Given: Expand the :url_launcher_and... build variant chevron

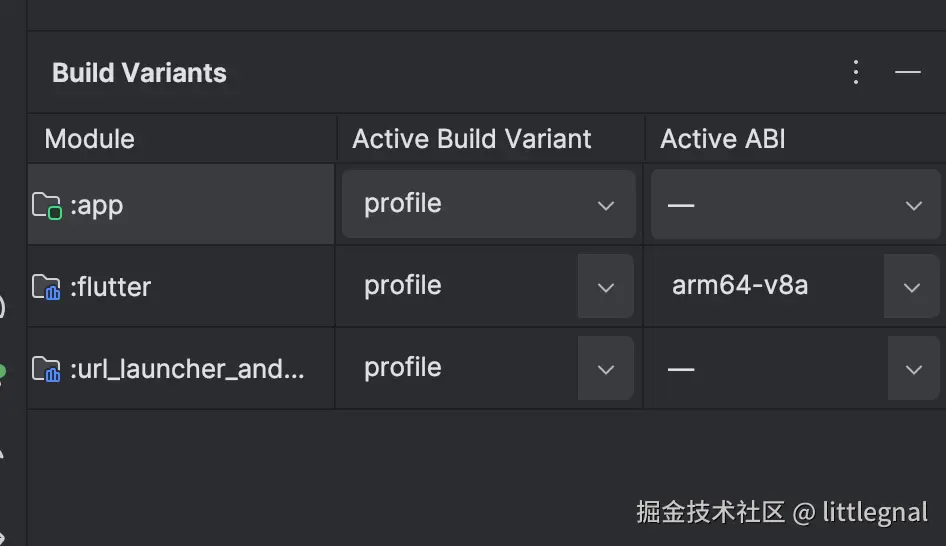Looking at the screenshot, I should pos(605,368).
